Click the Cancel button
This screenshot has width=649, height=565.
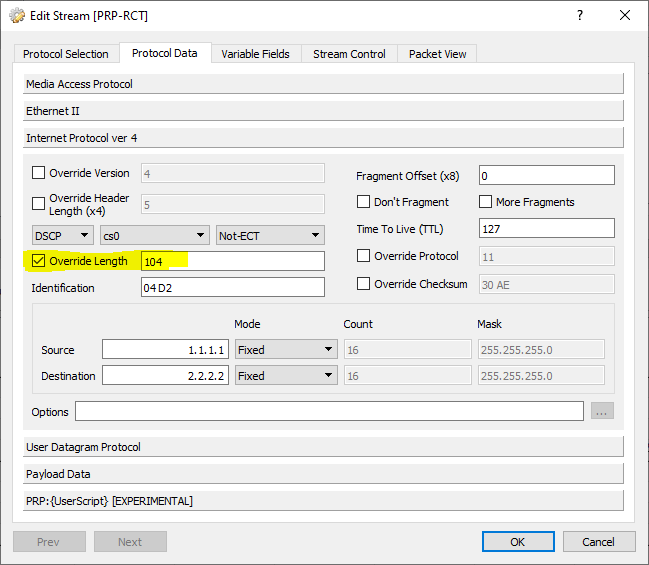[599, 542]
